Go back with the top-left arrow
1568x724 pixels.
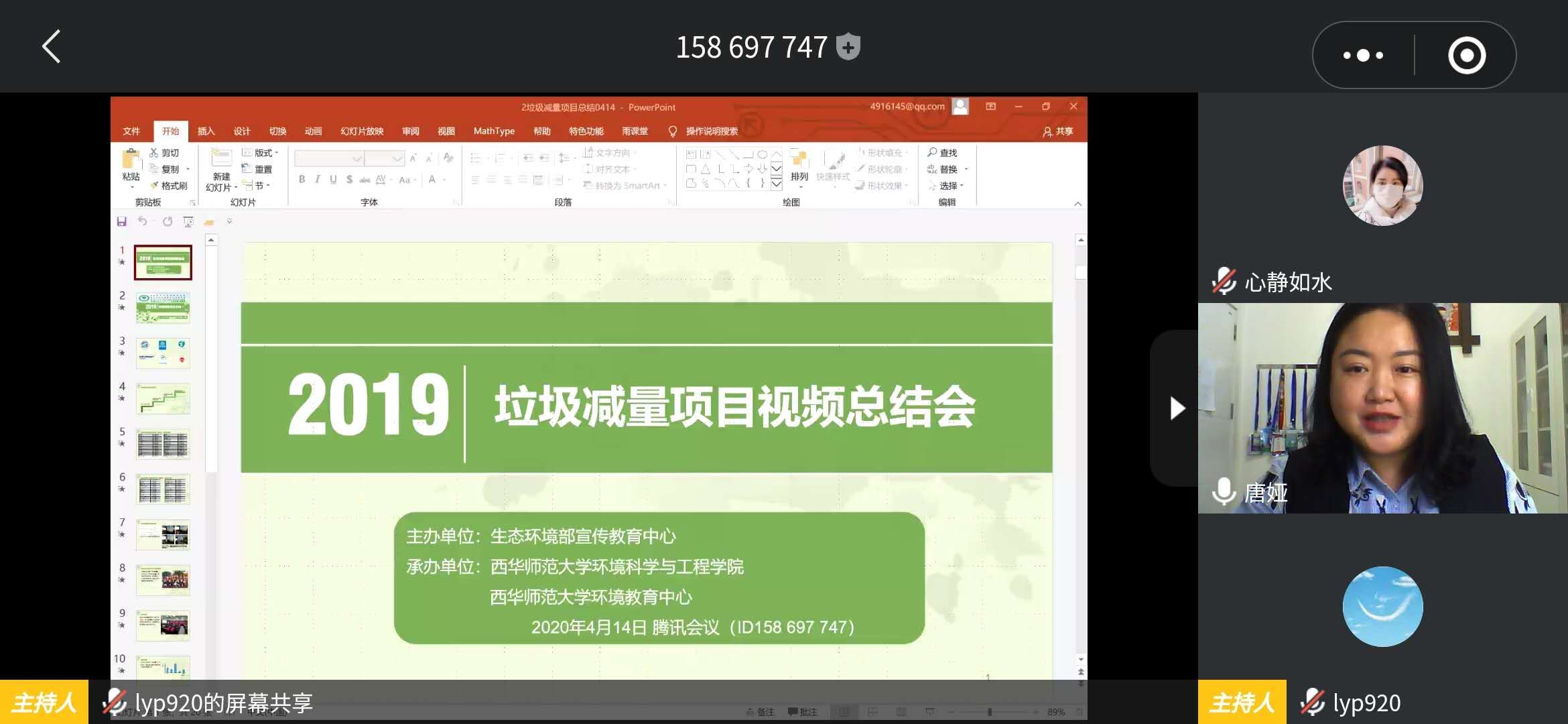[x=52, y=46]
